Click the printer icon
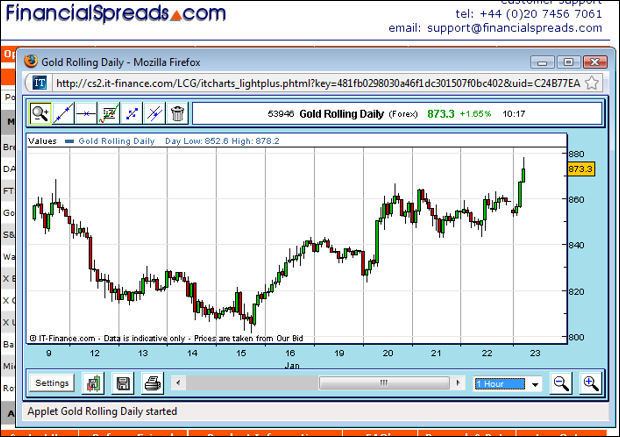Screen dimensions: 620x437 click(153, 383)
